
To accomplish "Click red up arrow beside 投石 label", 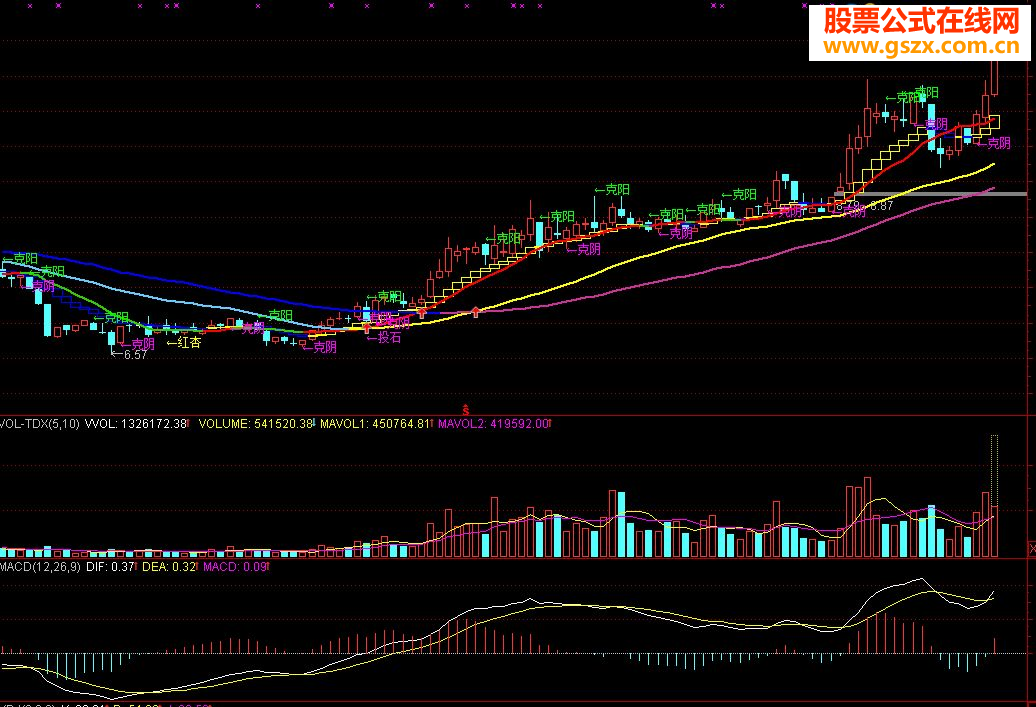I will (x=367, y=328).
